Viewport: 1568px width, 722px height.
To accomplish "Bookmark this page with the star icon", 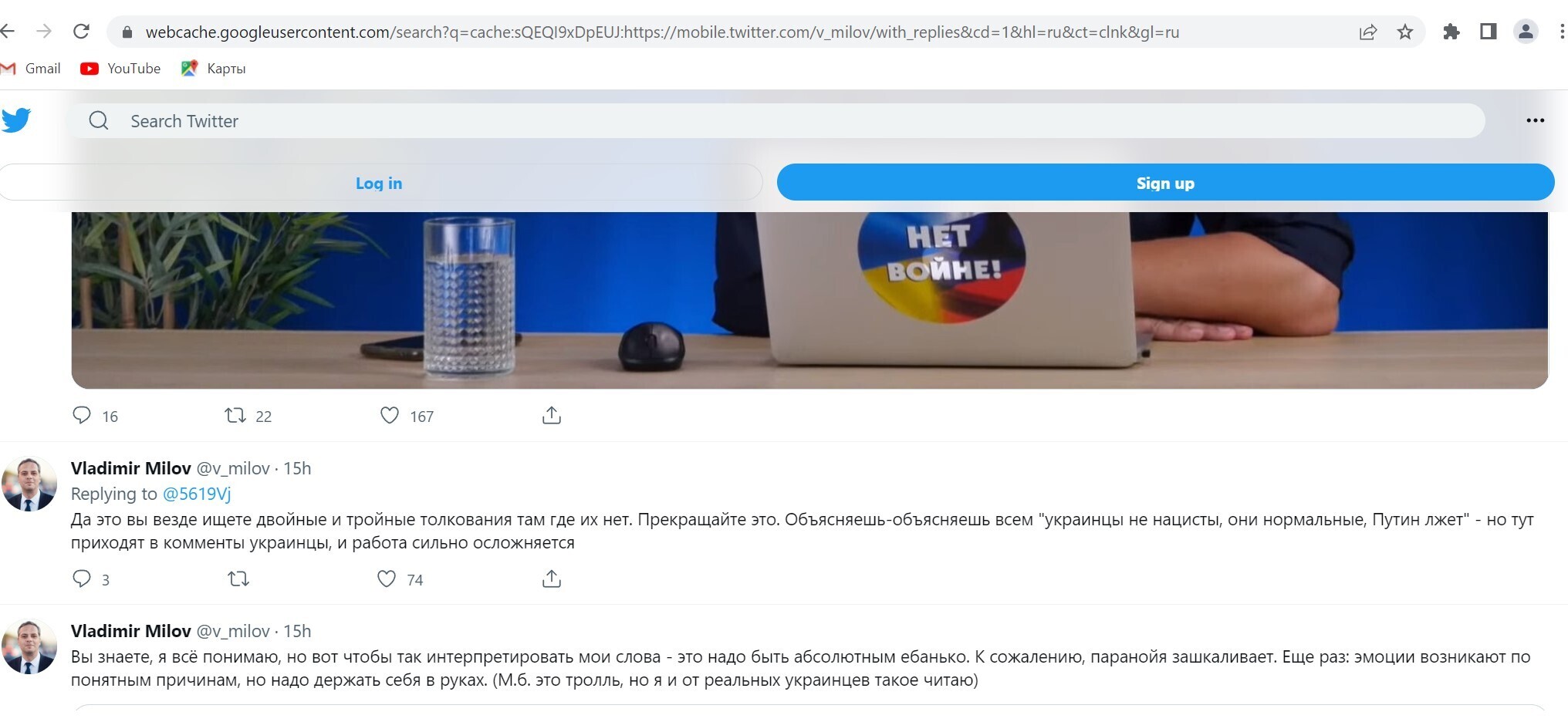I will tap(1405, 32).
